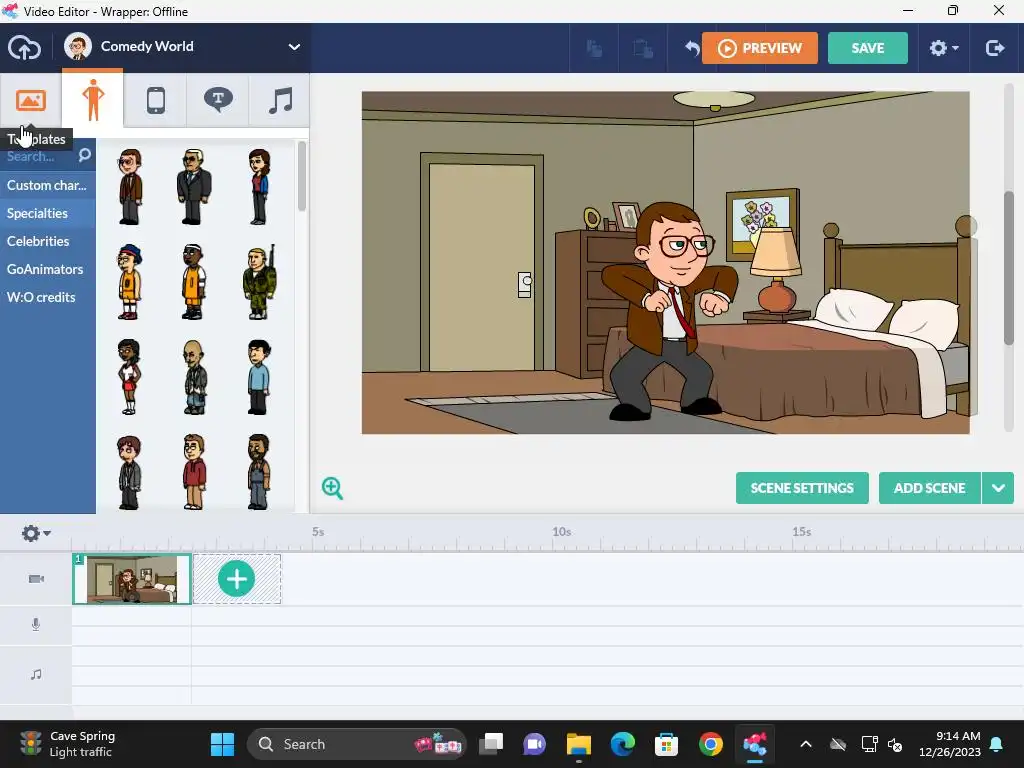Viewport: 1024px width, 768px height.
Task: Click the ADD SCENE button
Action: click(929, 488)
